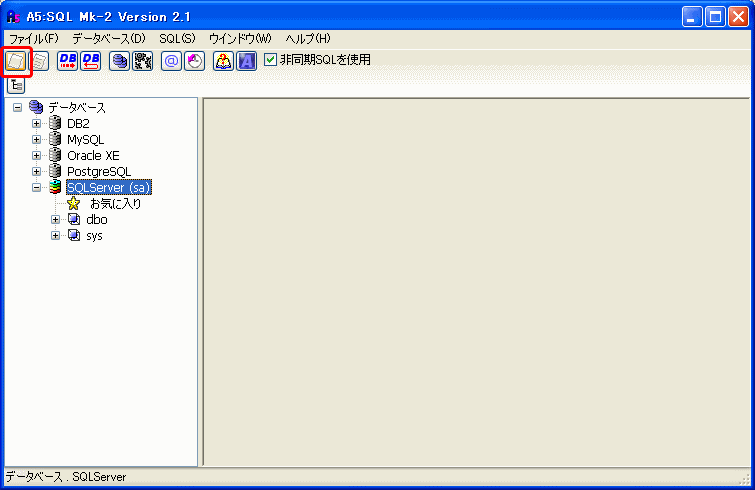Image resolution: width=755 pixels, height=490 pixels.
Task: Expand the DB2 tree node
Action: click(37, 124)
